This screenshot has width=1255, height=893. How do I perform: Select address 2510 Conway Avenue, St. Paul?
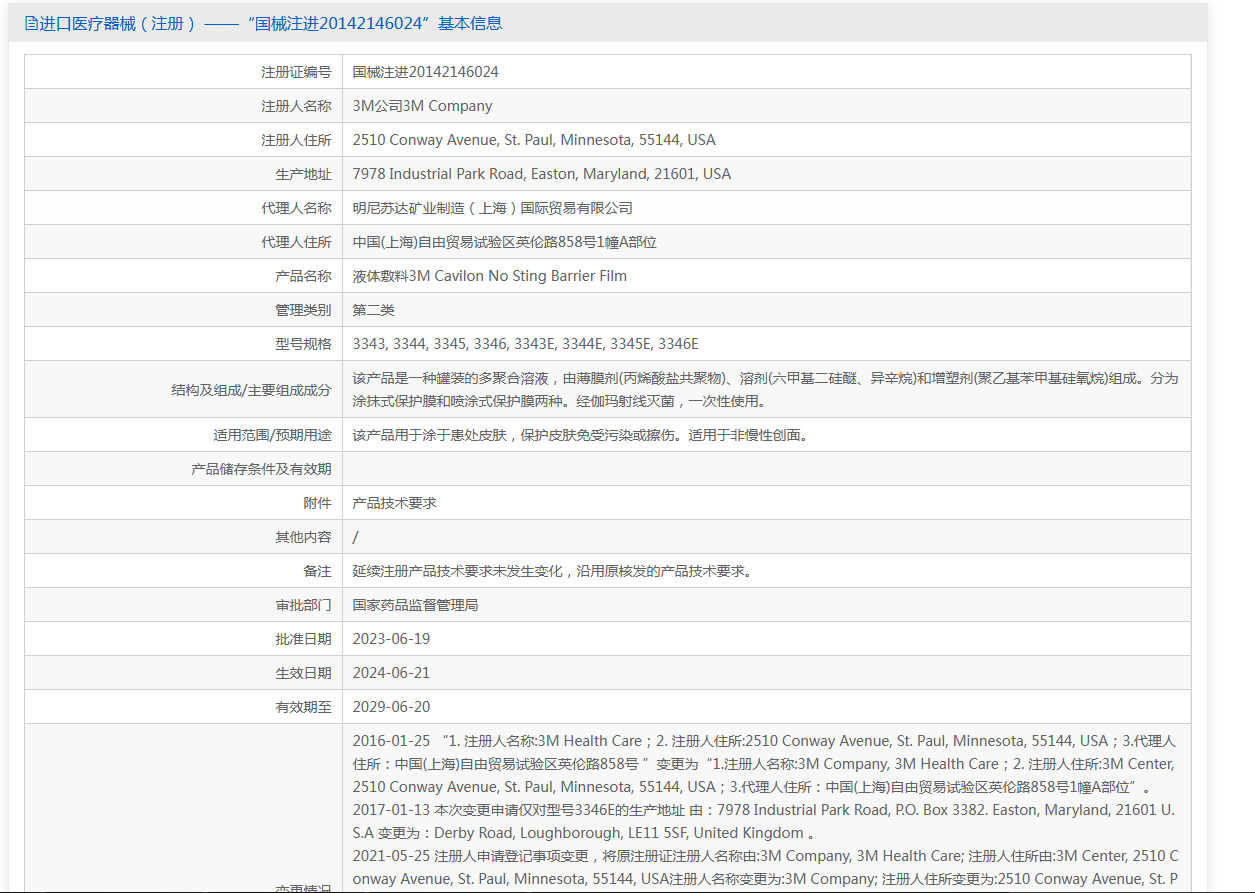click(534, 140)
